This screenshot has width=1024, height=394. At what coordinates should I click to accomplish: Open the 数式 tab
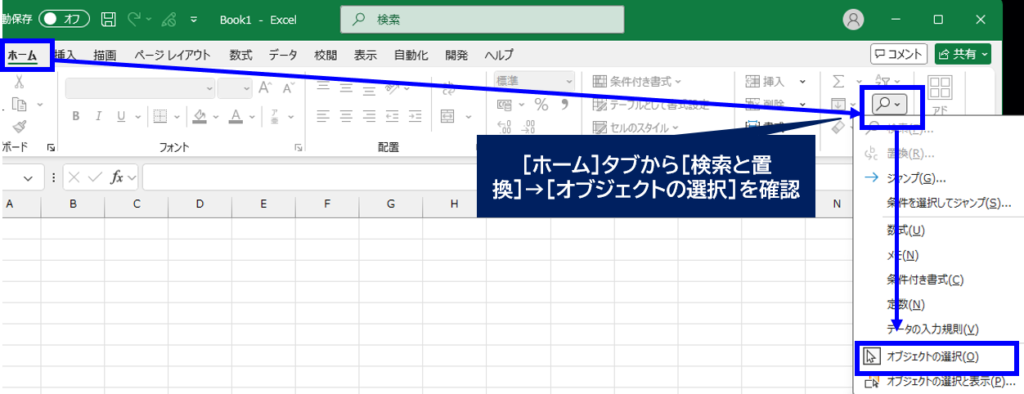pyautogui.click(x=240, y=56)
